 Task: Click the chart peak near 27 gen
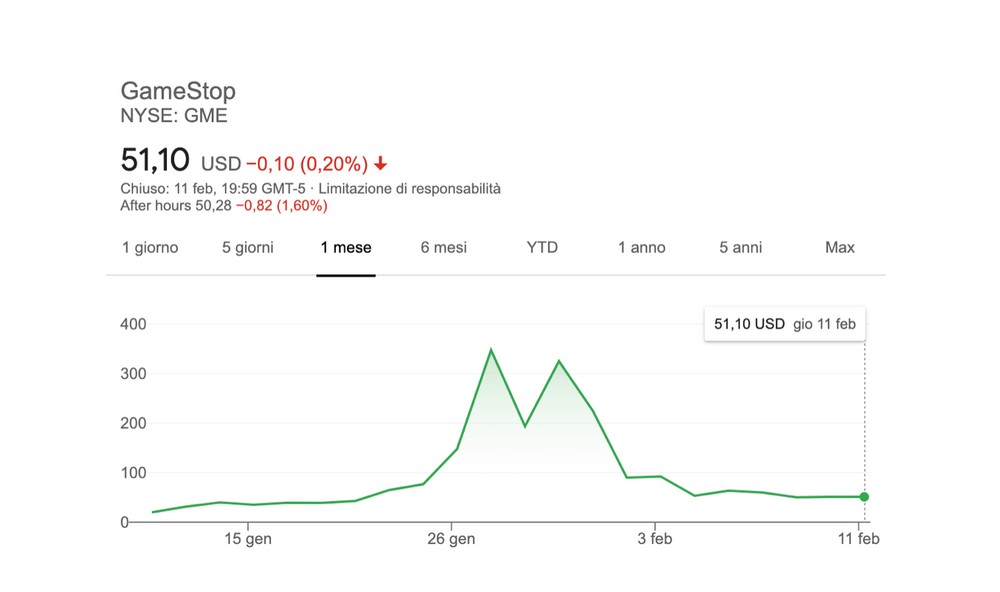pos(490,350)
